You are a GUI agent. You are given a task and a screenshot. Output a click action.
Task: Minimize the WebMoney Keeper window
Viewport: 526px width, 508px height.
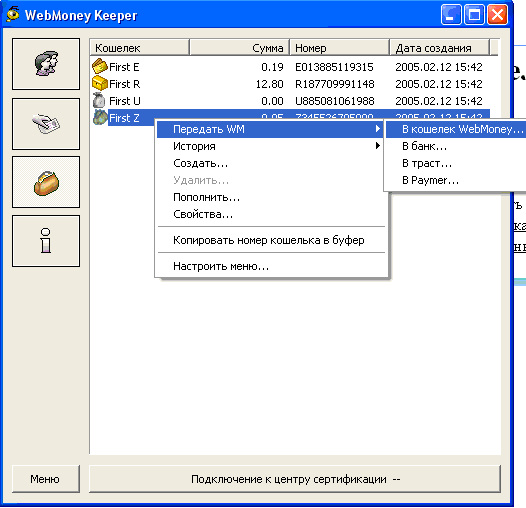tap(451, 15)
